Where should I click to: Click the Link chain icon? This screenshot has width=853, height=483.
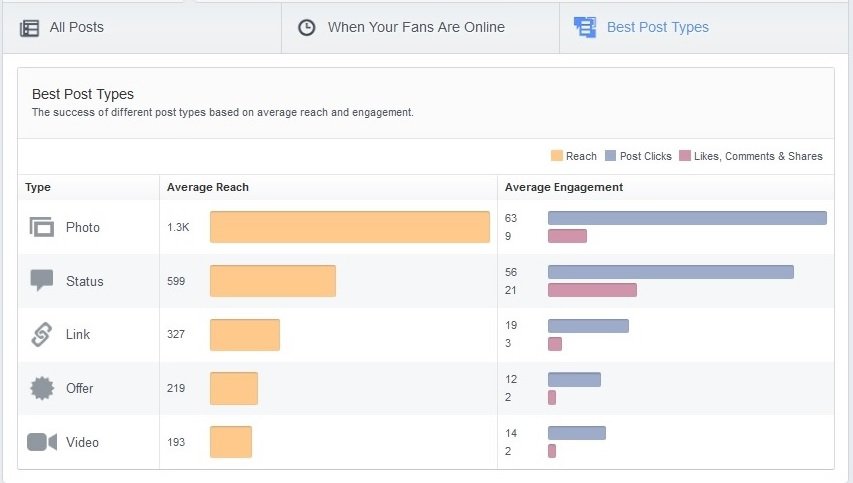(x=41, y=335)
